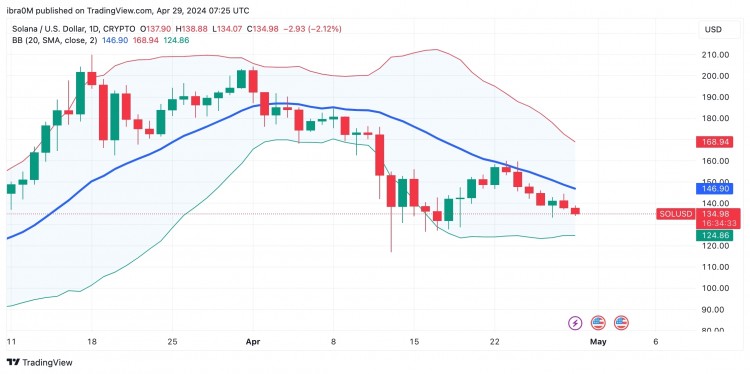750x374 pixels.
Task: Open the first US flag economic event
Action: (598, 323)
